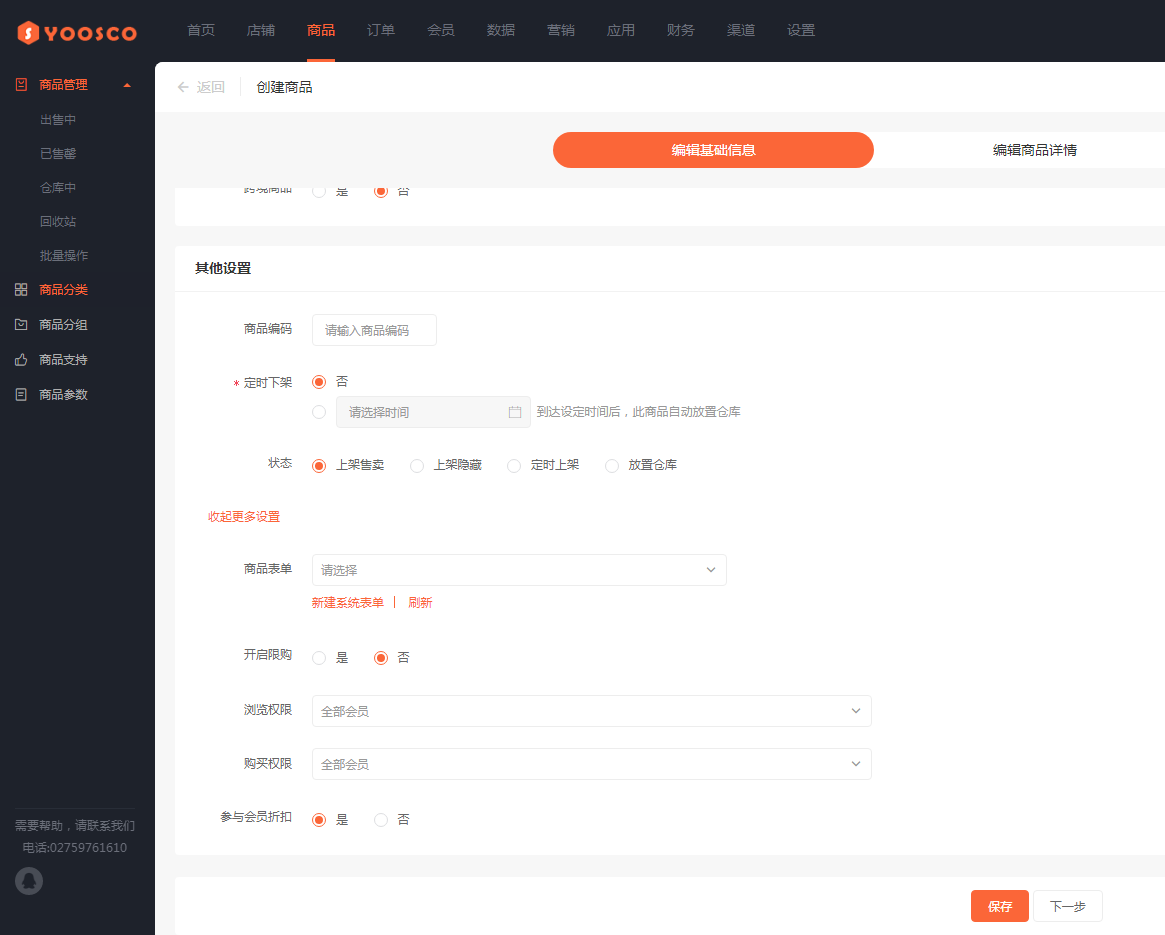Click the 新建系统表单 link

348,603
